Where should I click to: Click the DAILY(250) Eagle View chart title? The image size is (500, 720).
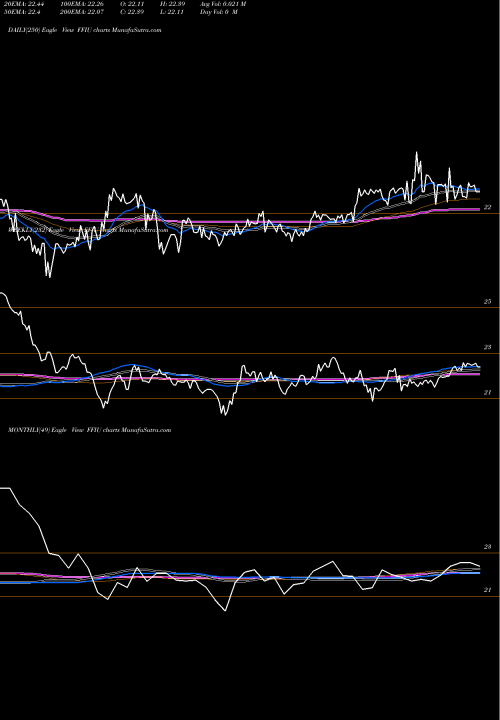click(x=84, y=30)
